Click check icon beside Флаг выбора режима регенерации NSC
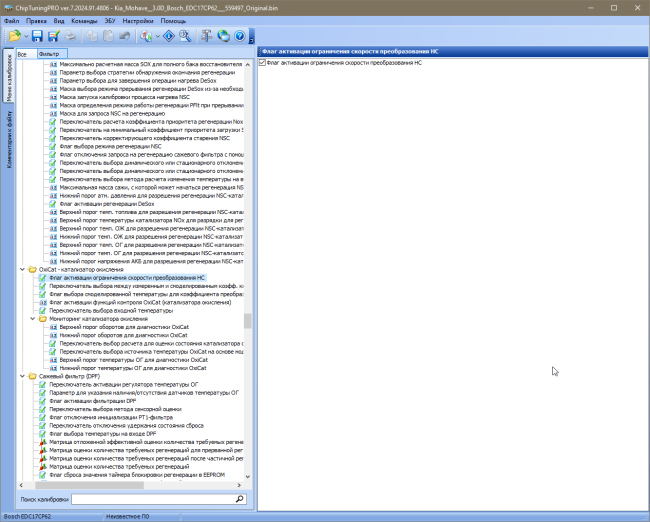This screenshot has height=522, width=650. (x=53, y=146)
